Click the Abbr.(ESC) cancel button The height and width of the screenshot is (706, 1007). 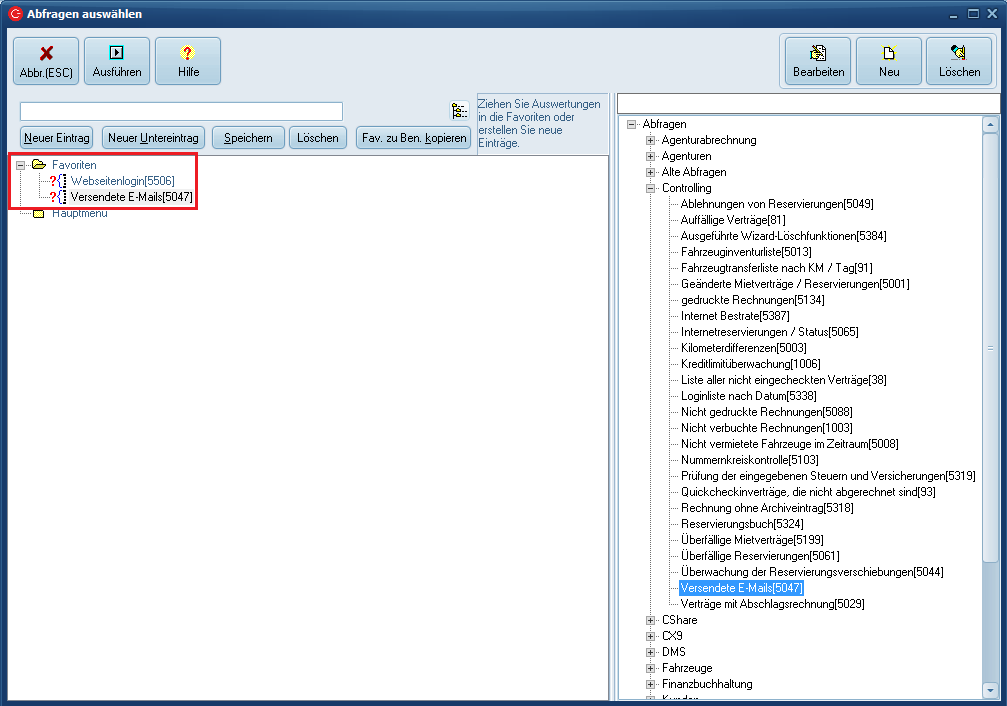click(46, 61)
